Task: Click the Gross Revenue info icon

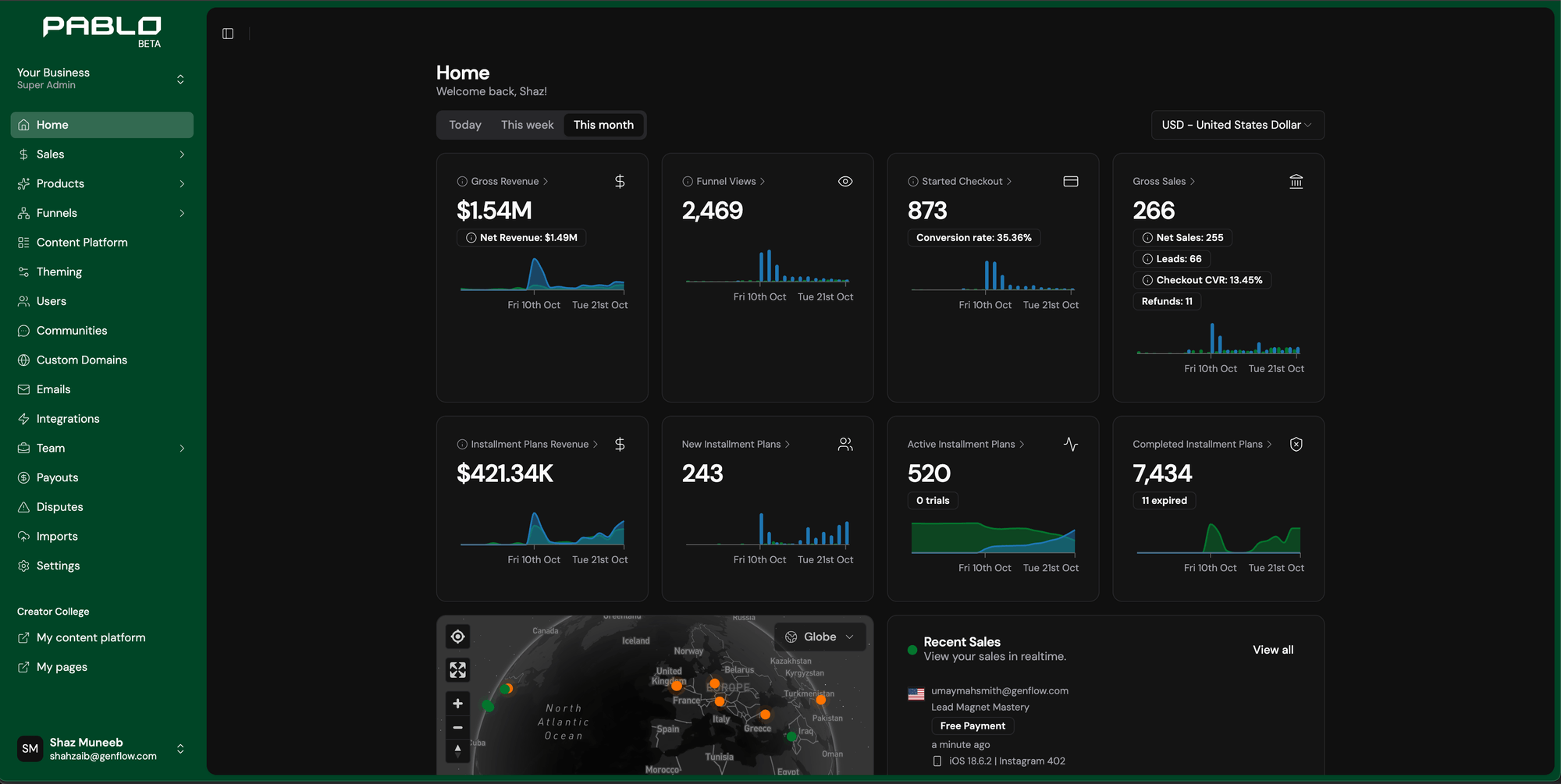Action: click(x=462, y=182)
